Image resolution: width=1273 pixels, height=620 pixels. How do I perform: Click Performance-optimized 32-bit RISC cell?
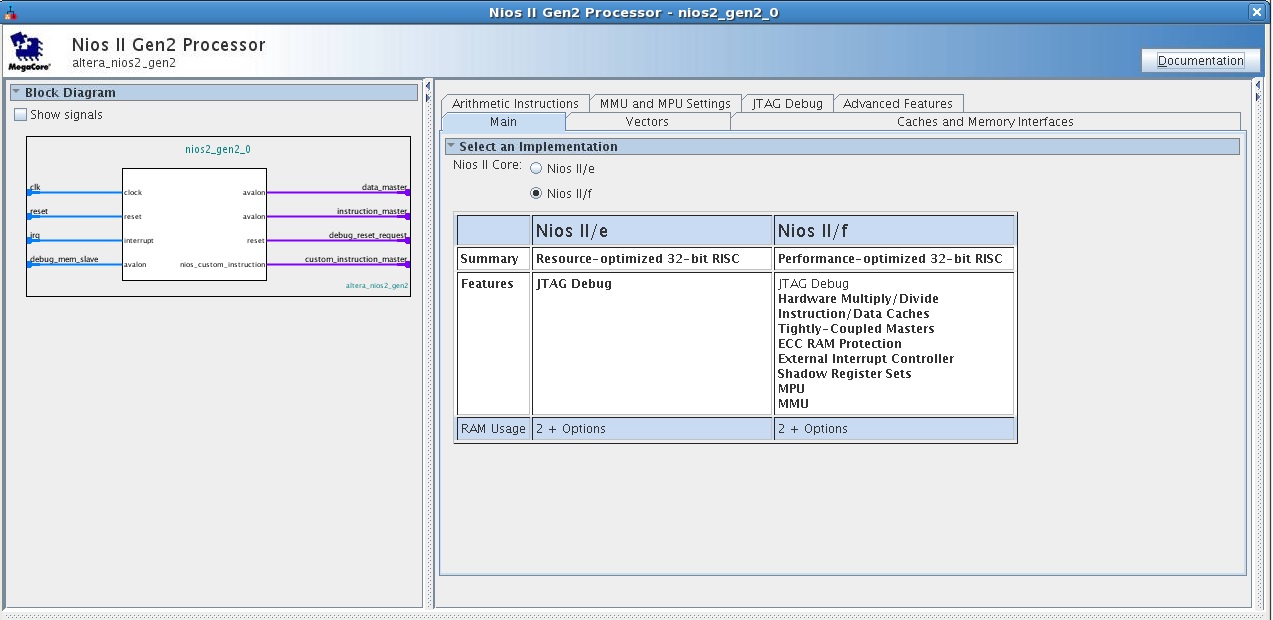pos(894,259)
